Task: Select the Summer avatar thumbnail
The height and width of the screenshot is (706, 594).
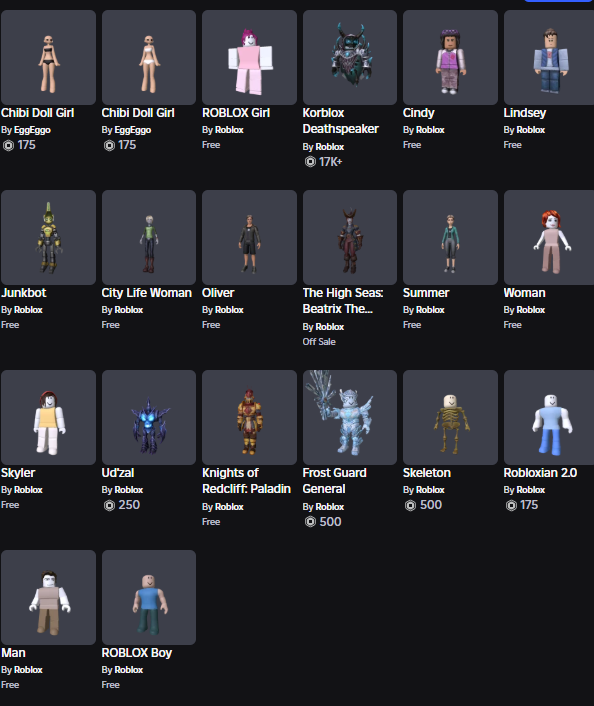Action: (x=450, y=237)
